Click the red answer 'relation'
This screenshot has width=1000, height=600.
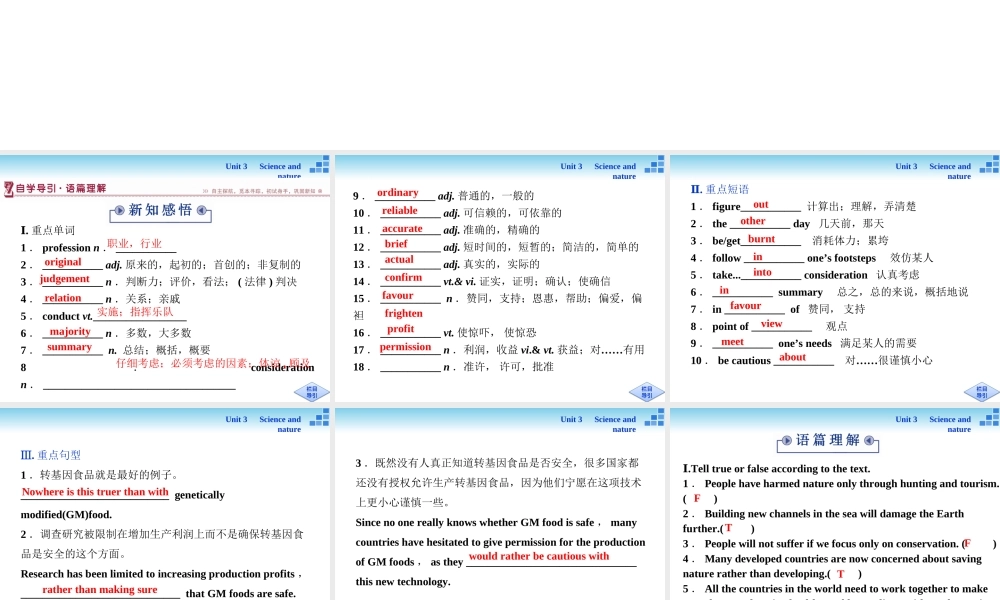coord(62,298)
